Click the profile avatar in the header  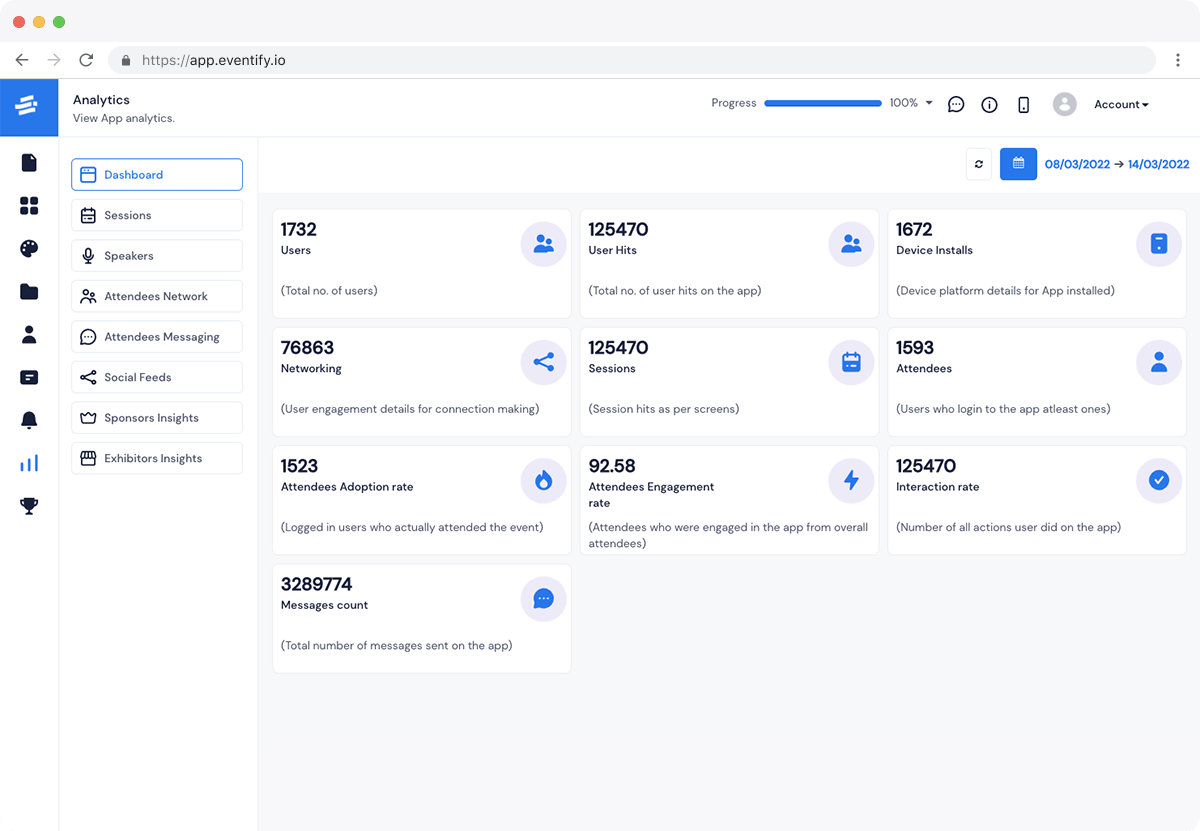coord(1064,104)
